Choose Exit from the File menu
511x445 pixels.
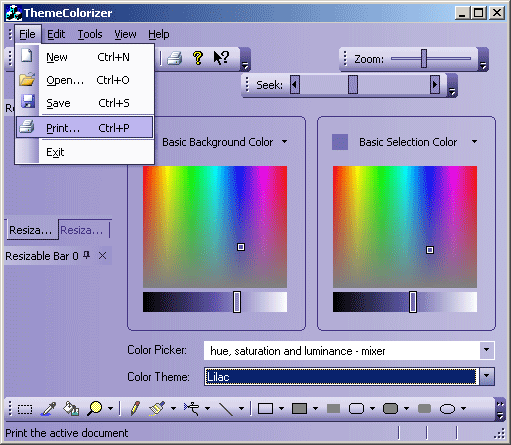tap(85, 152)
